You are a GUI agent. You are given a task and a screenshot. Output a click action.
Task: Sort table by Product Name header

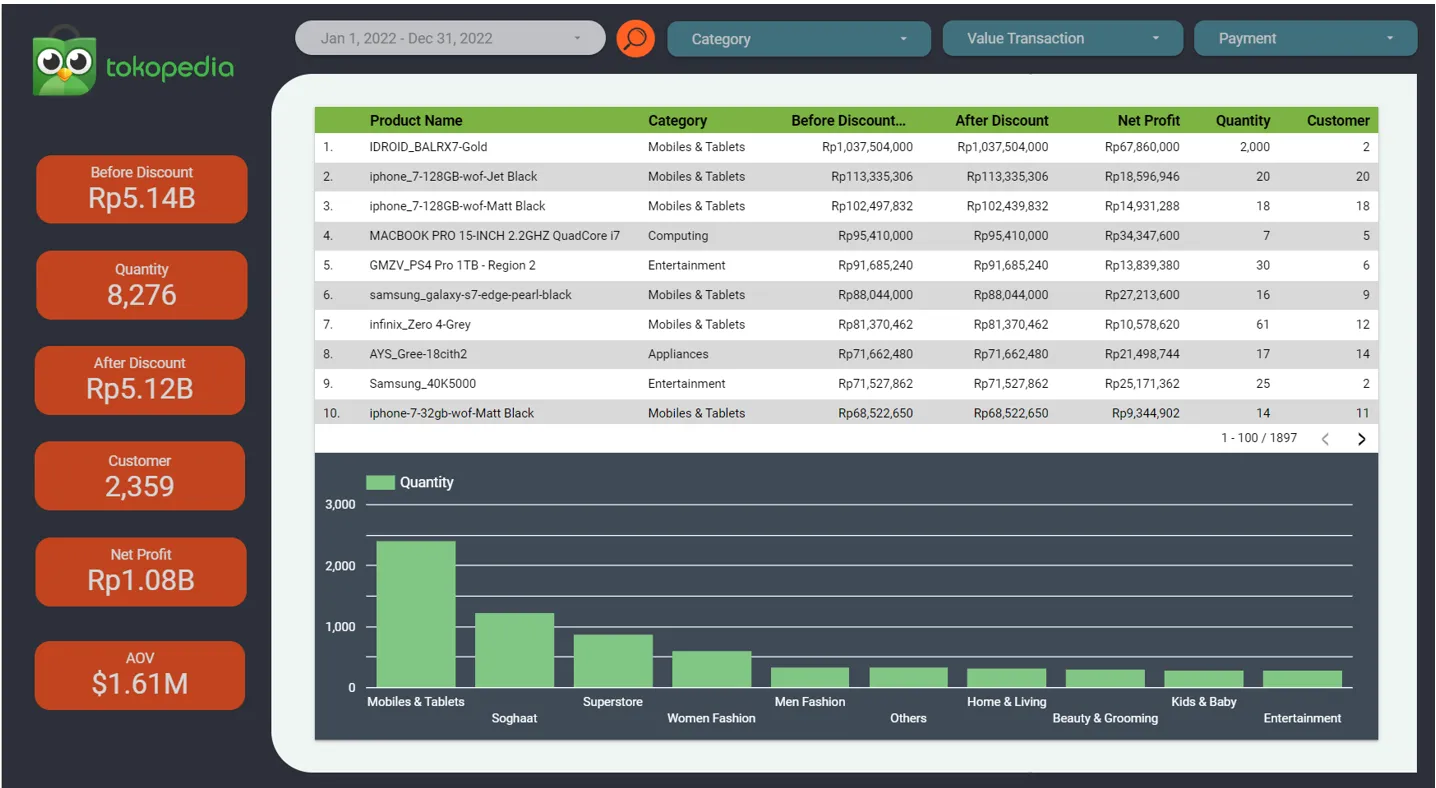tap(416, 120)
